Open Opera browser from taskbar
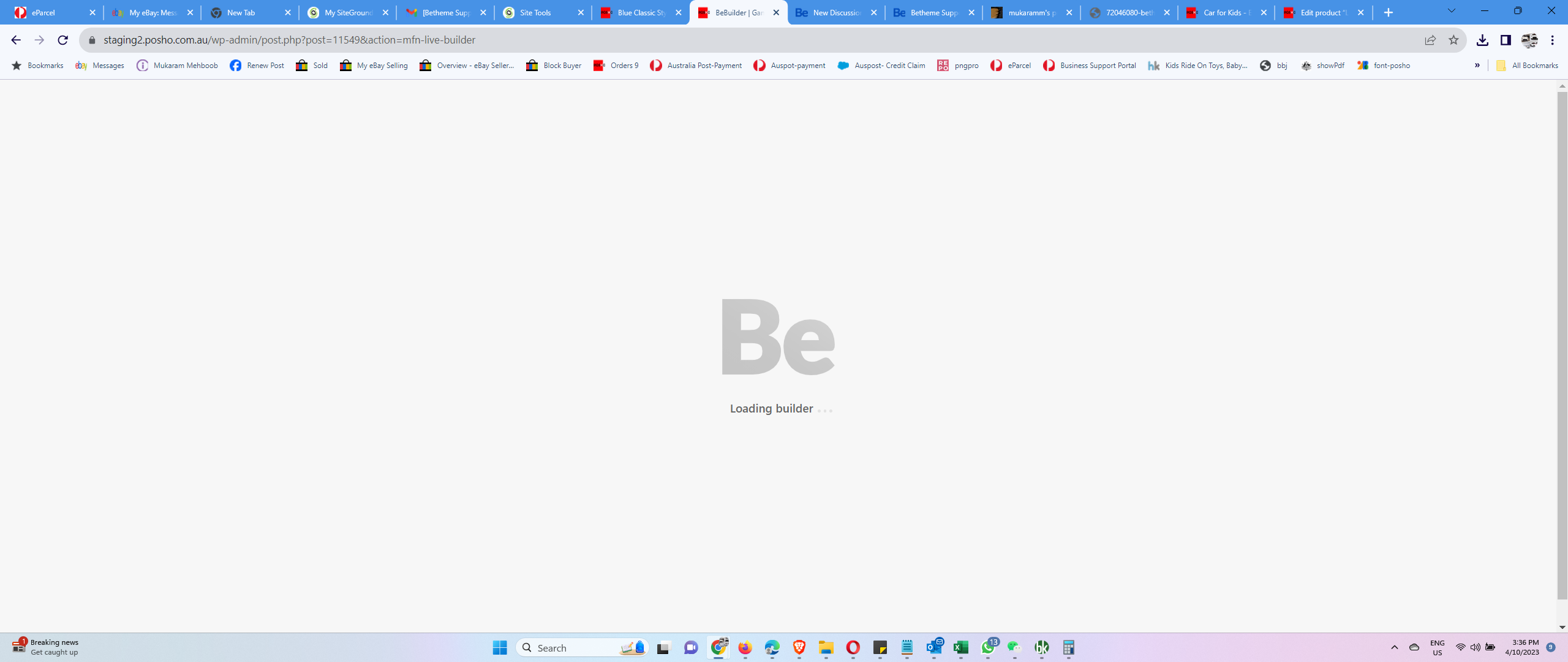The height and width of the screenshot is (662, 1568). coord(853,648)
